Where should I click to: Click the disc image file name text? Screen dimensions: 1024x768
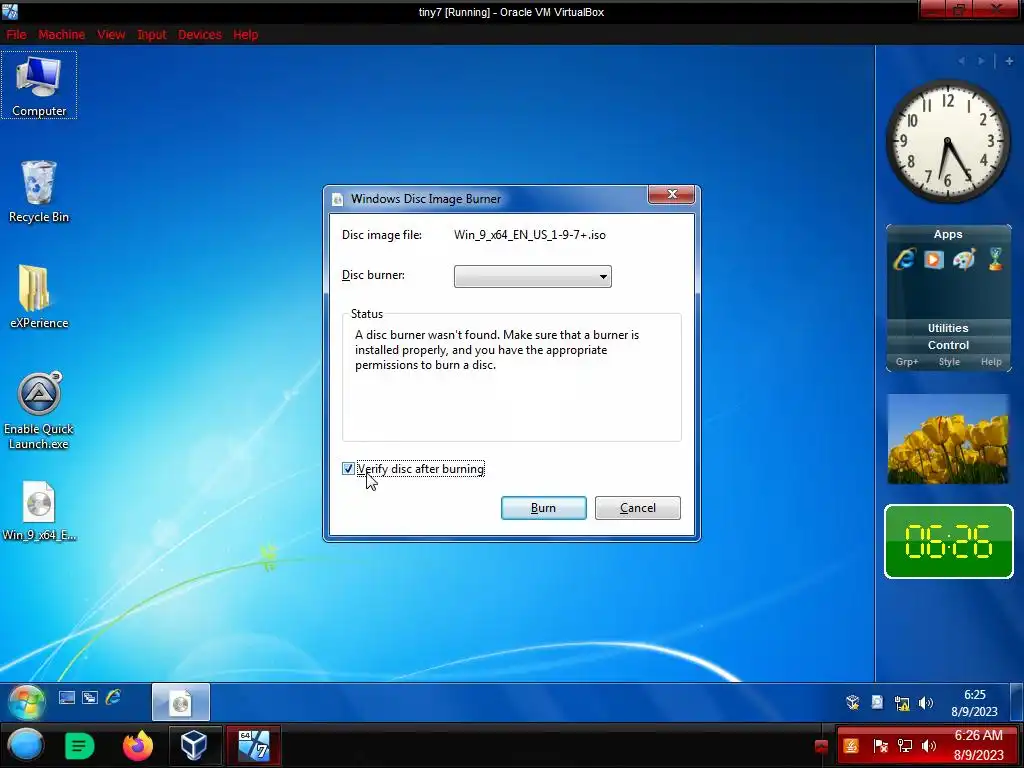click(x=530, y=234)
